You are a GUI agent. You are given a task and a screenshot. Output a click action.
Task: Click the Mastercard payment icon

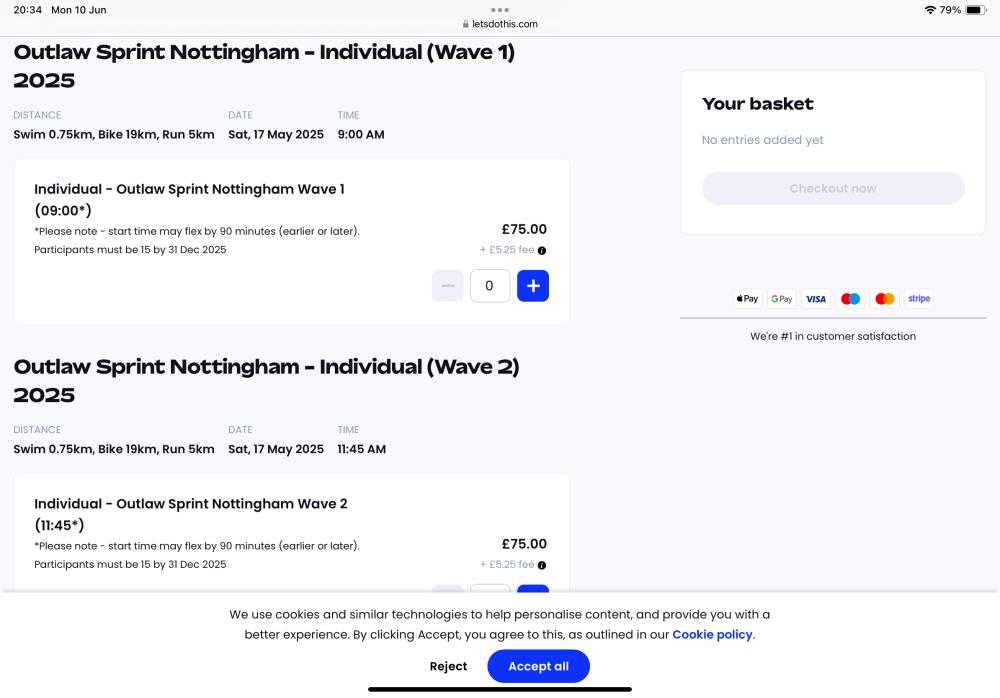(885, 299)
